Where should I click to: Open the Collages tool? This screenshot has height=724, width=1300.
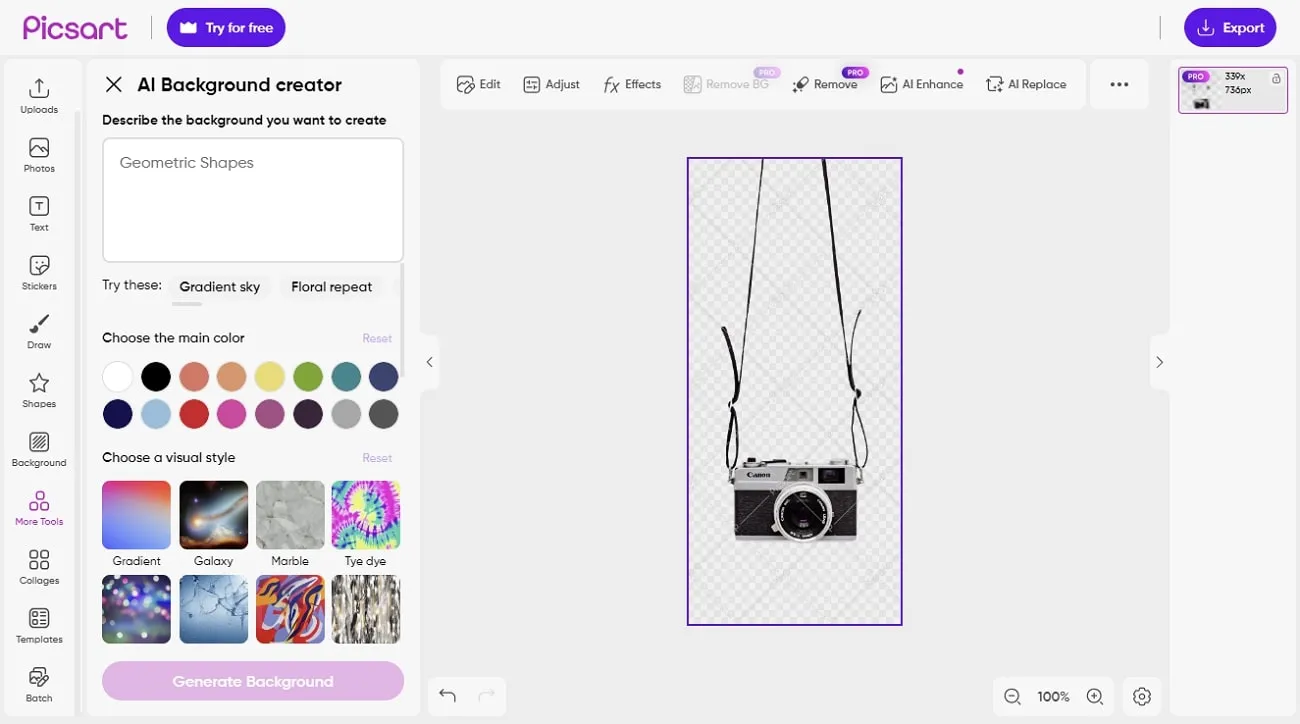click(38, 565)
